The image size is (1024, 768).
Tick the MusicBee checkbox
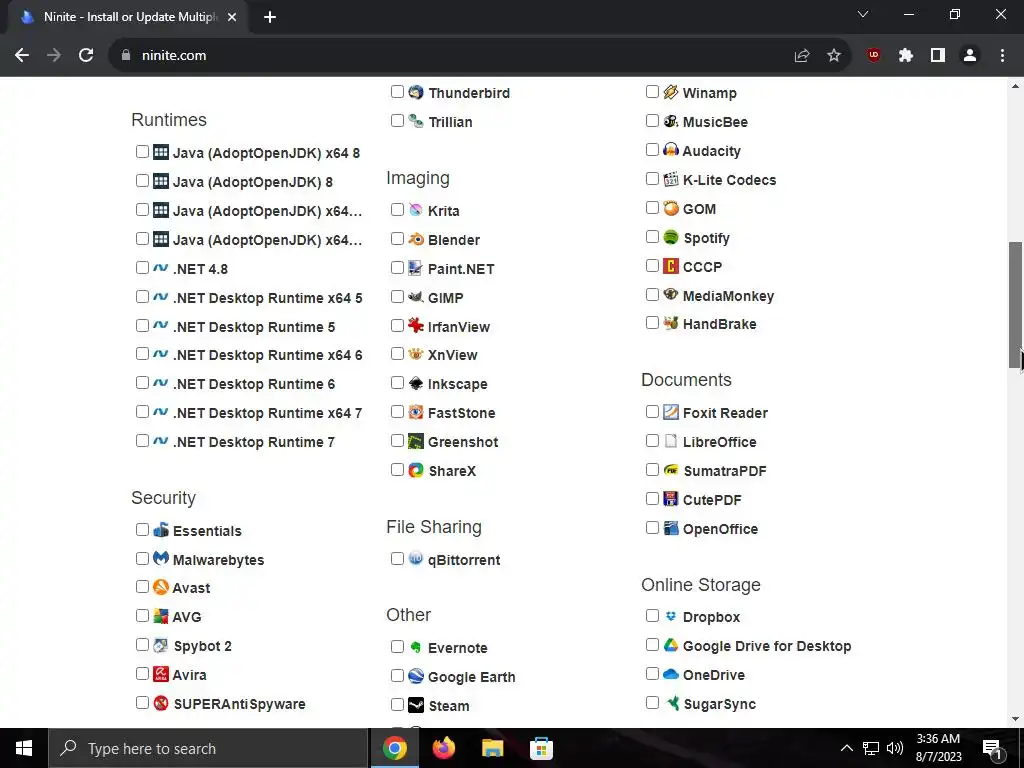tap(652, 121)
